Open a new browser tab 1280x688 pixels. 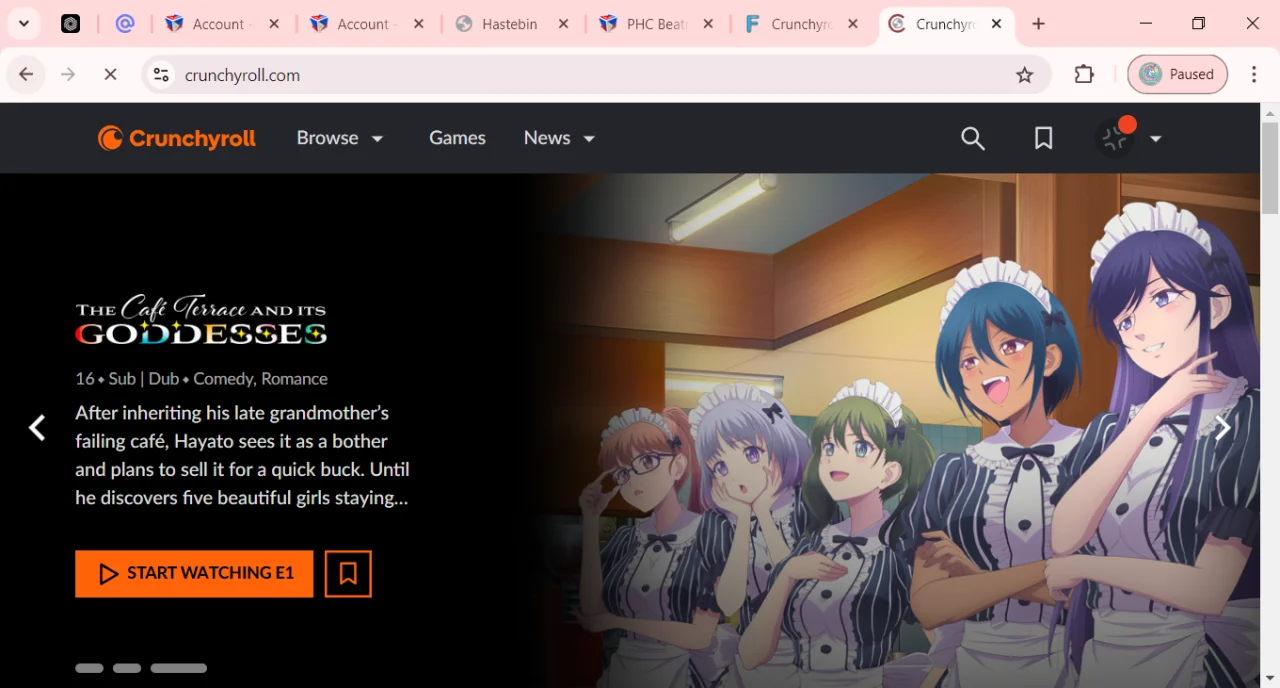coord(1038,24)
